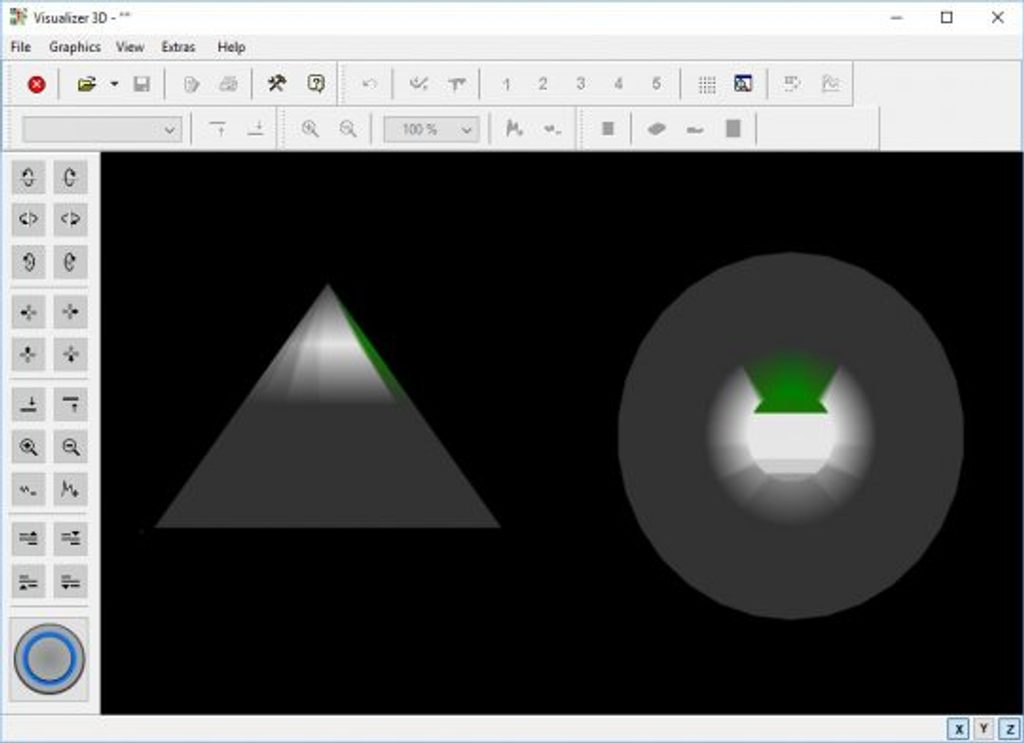The width and height of the screenshot is (1024, 743).
Task: Click the large blue circular rotation control
Action: pos(49,659)
